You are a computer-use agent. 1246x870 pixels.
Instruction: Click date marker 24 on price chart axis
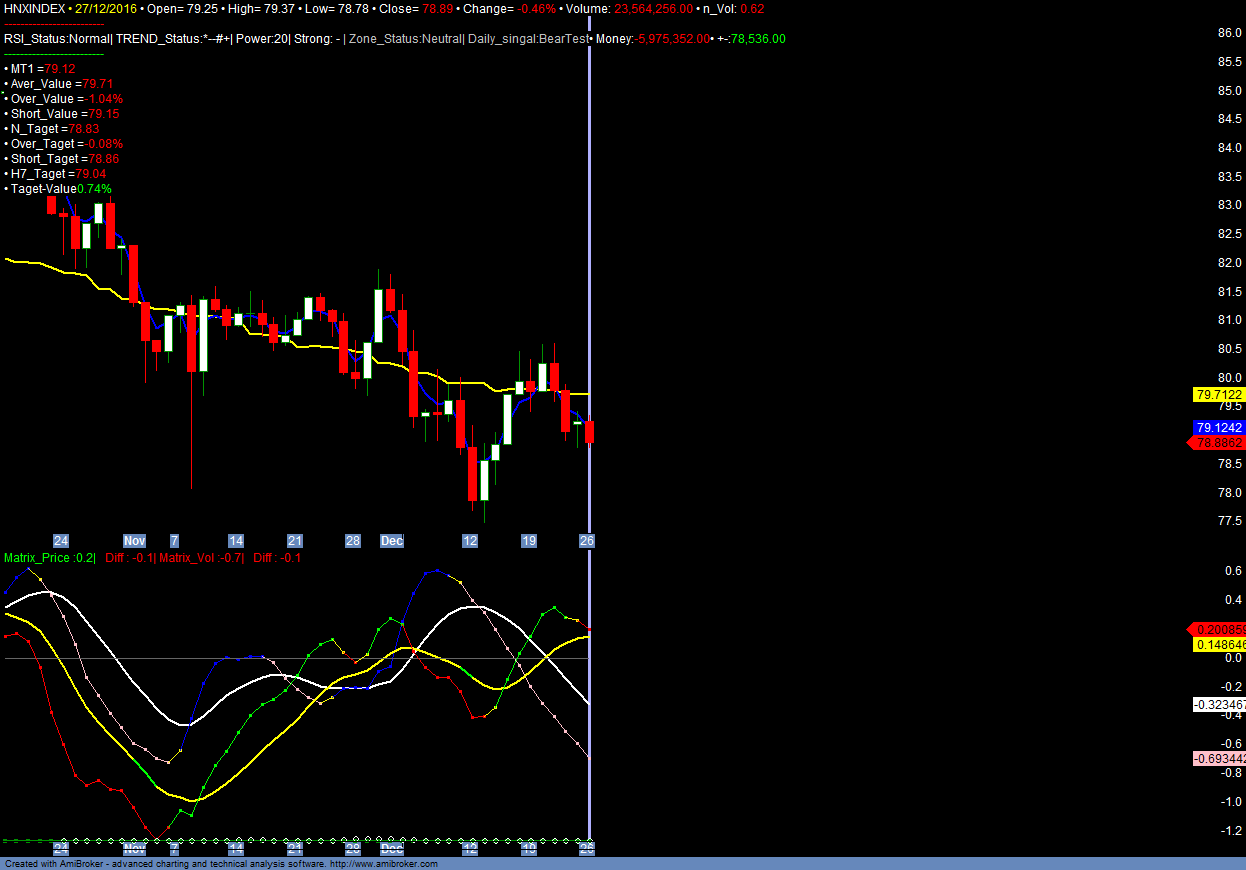coord(61,541)
